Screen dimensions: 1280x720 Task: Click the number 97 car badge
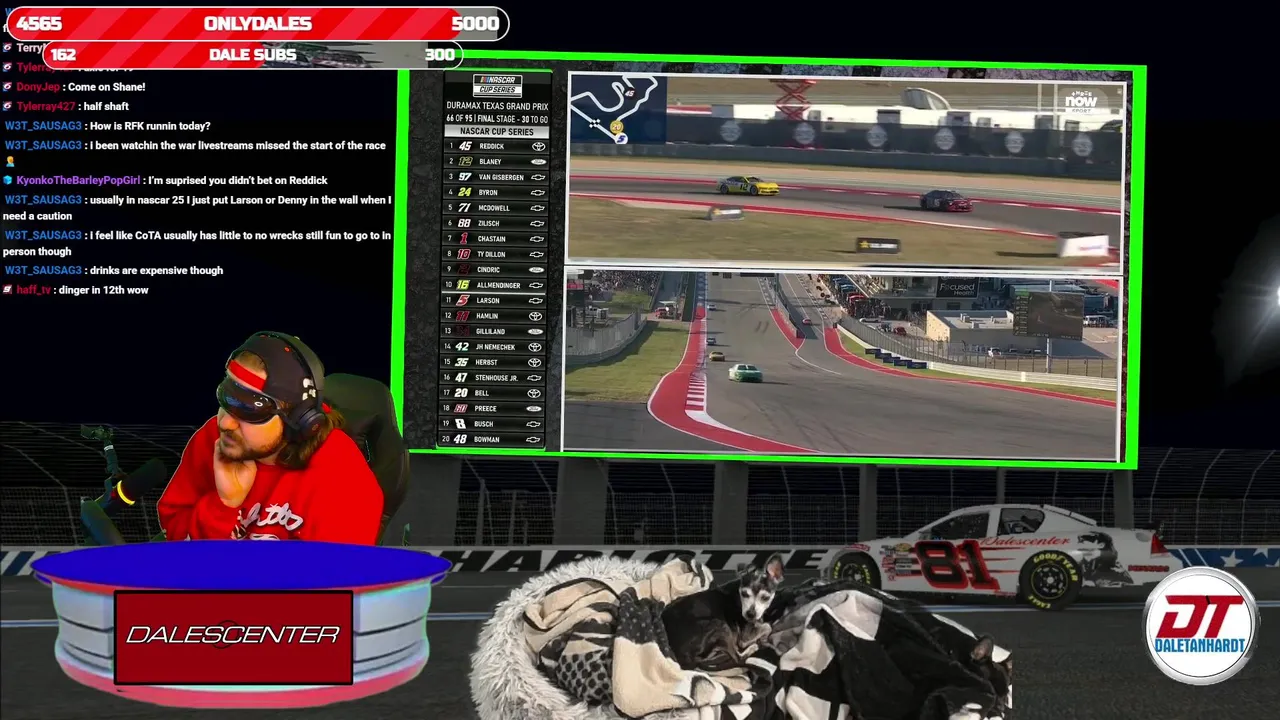[x=464, y=177]
